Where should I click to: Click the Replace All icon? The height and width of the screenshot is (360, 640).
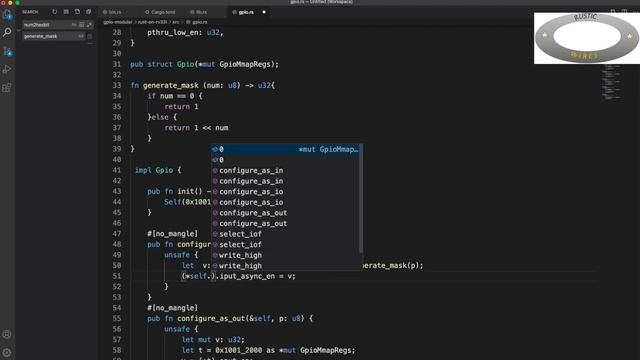[90, 36]
